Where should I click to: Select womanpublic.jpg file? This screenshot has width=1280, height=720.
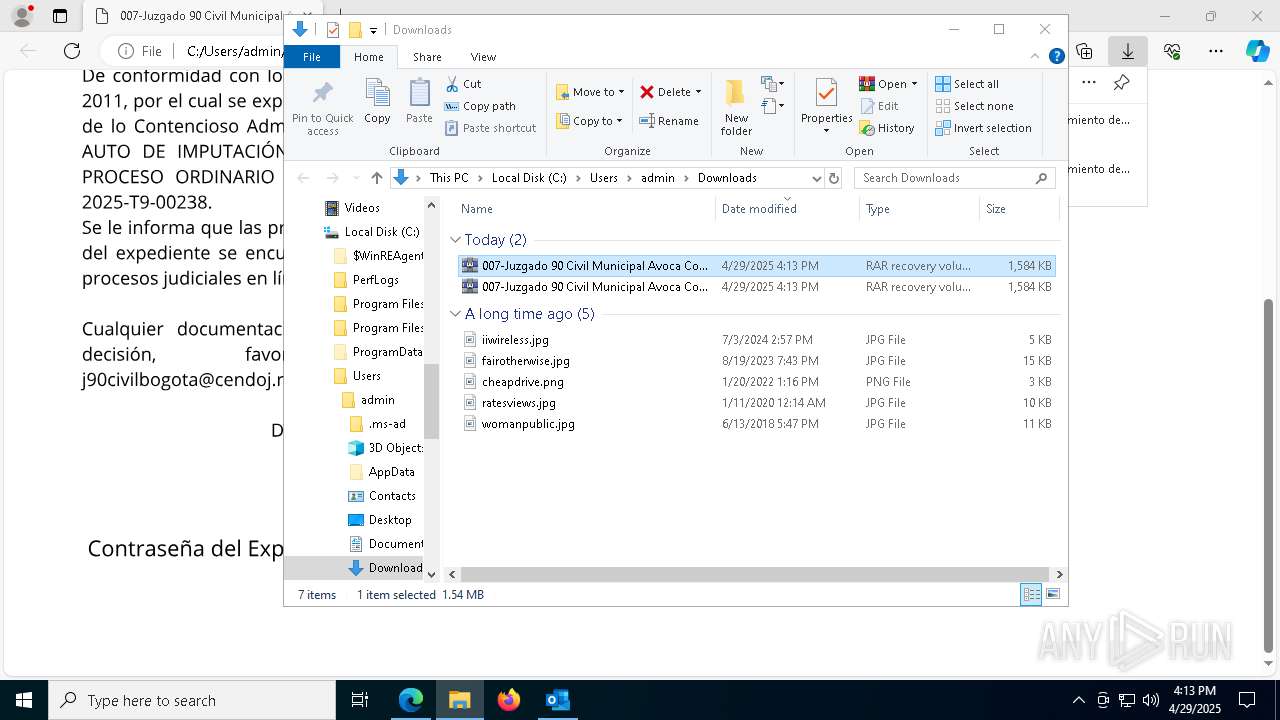pos(756,424)
